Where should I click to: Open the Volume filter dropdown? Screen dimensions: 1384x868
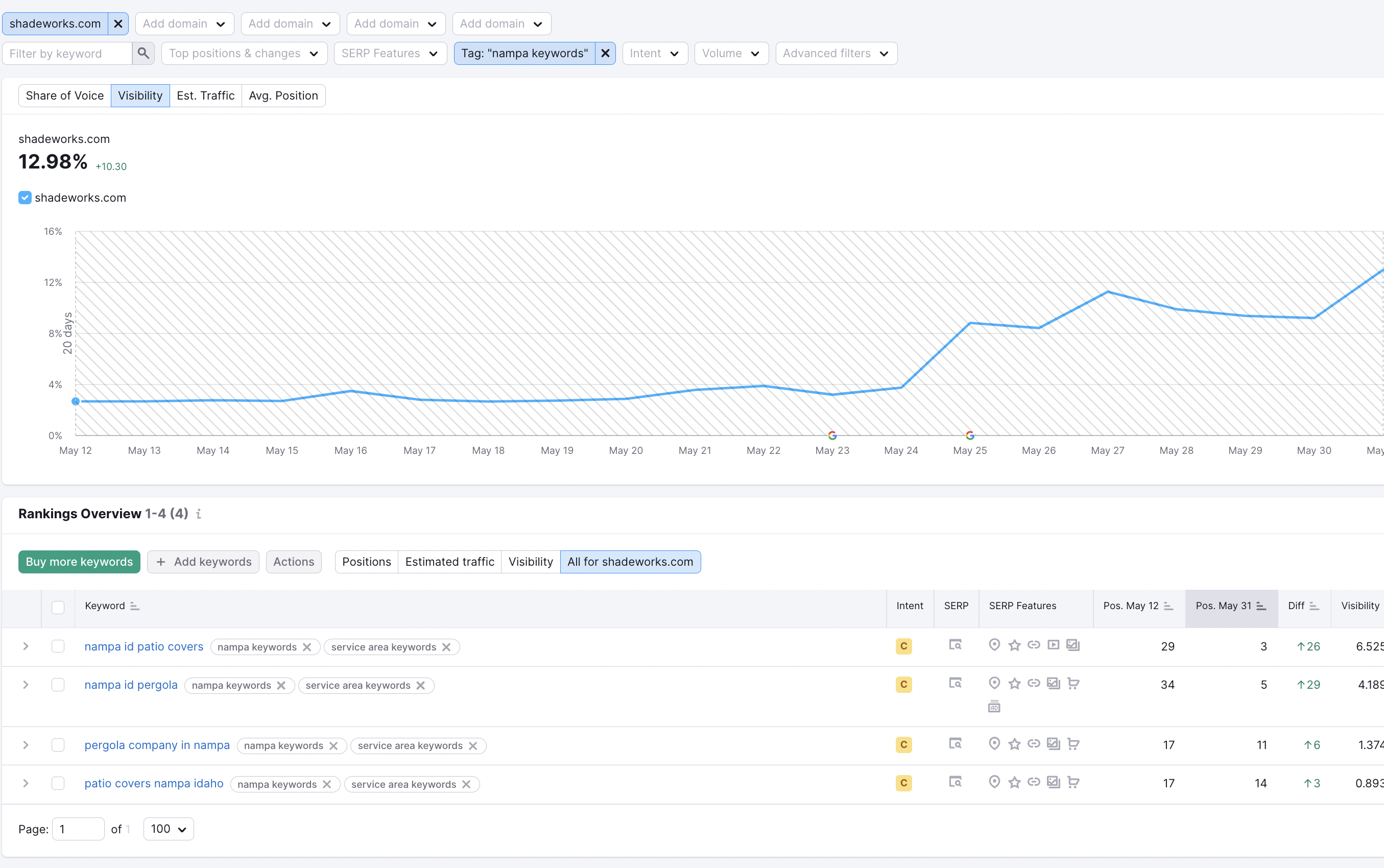[x=731, y=54]
